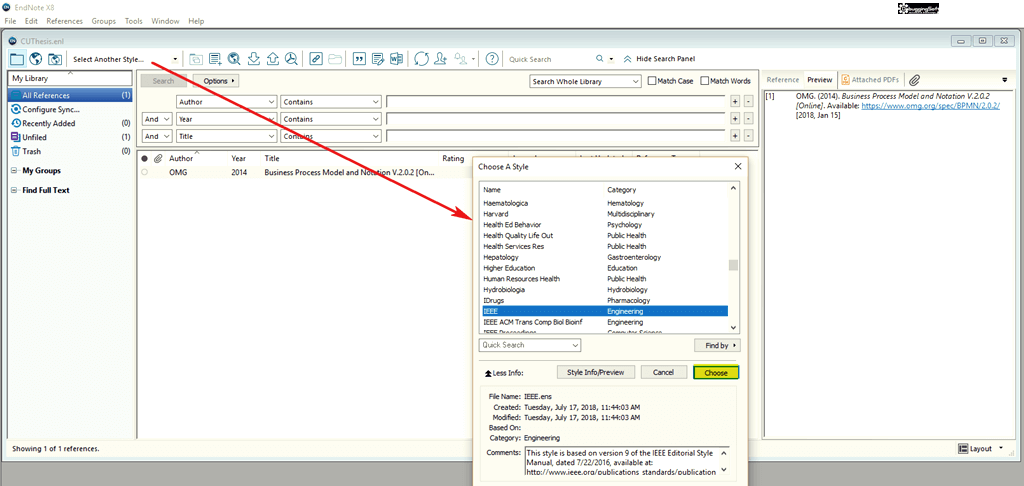The image size is (1024, 486).
Task: Click the Trash icon in sidebar
Action: [x=16, y=151]
